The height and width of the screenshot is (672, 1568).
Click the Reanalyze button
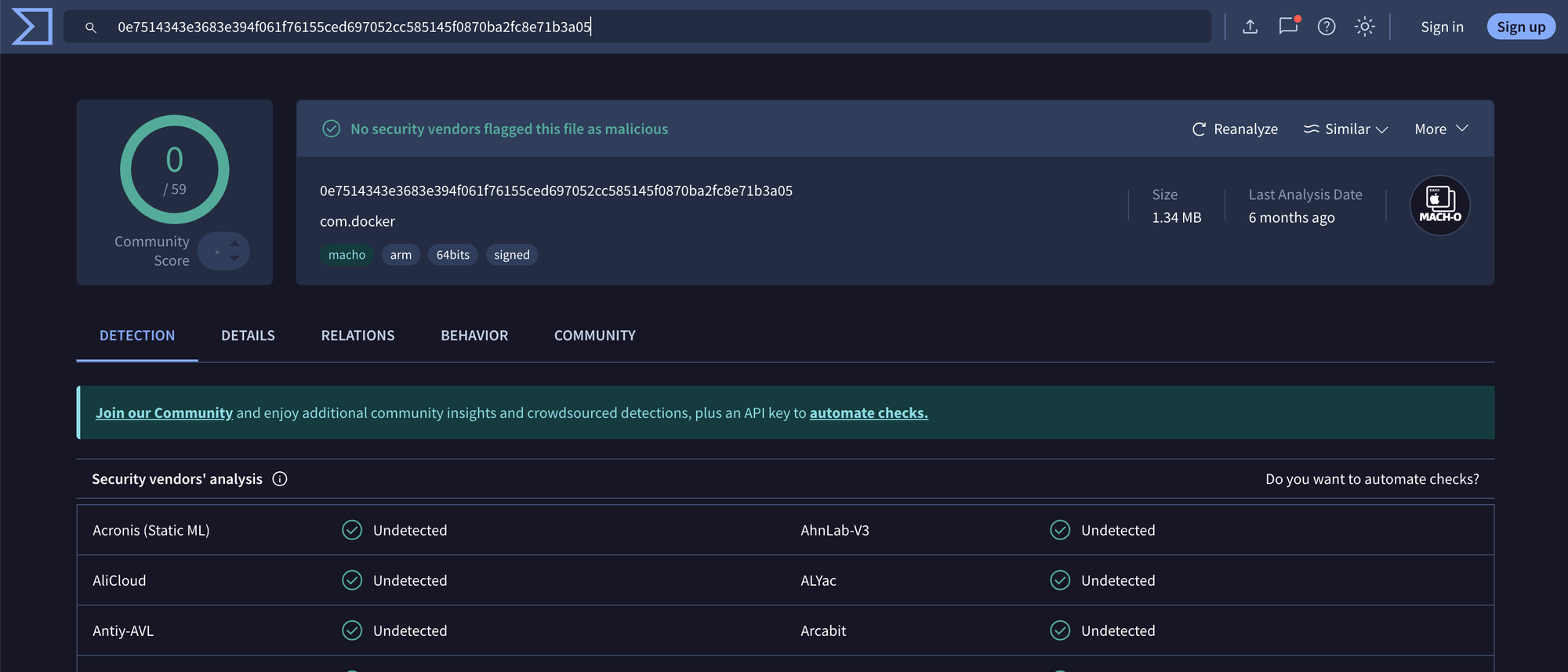point(1235,129)
